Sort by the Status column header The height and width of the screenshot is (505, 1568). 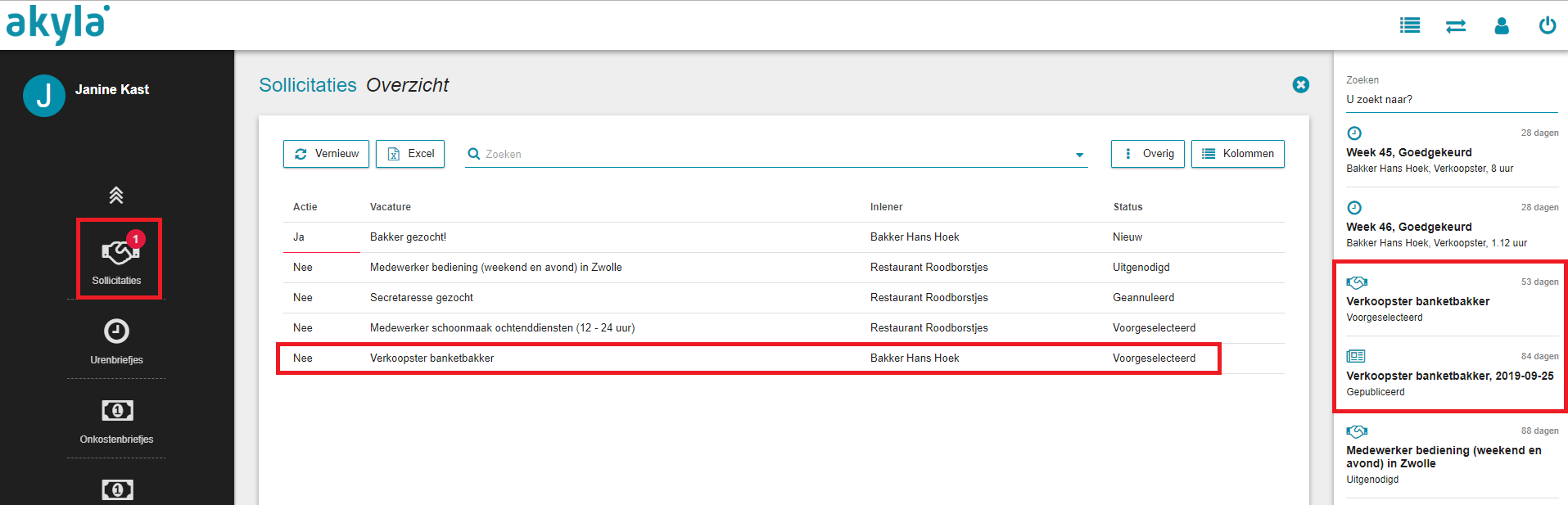coord(1127,207)
